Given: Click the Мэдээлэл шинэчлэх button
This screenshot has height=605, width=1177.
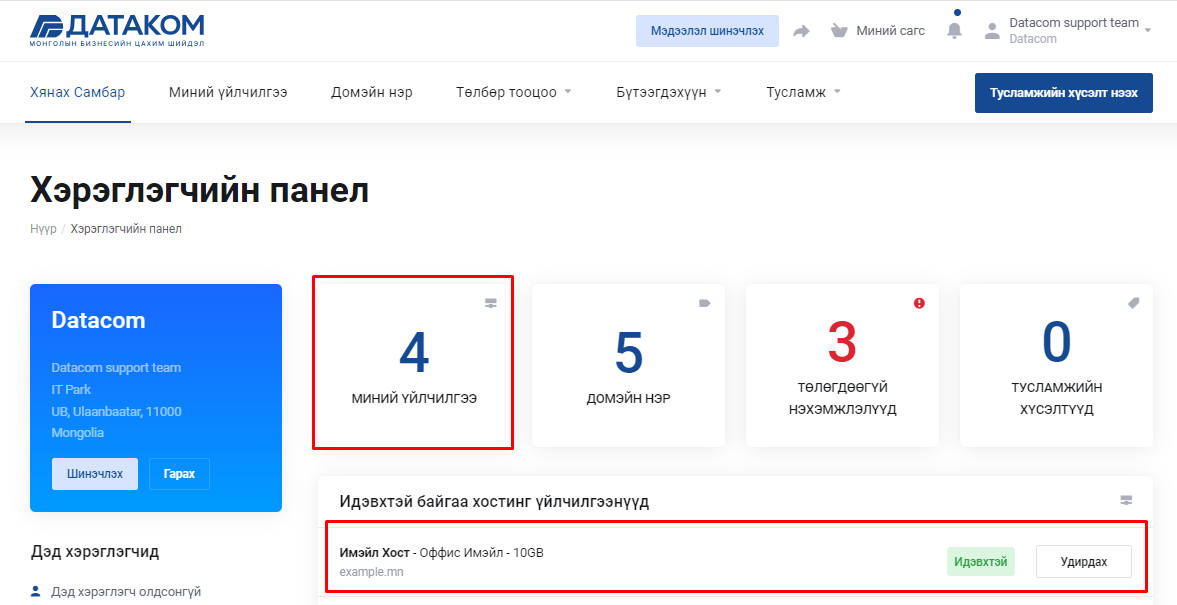Looking at the screenshot, I should [707, 31].
